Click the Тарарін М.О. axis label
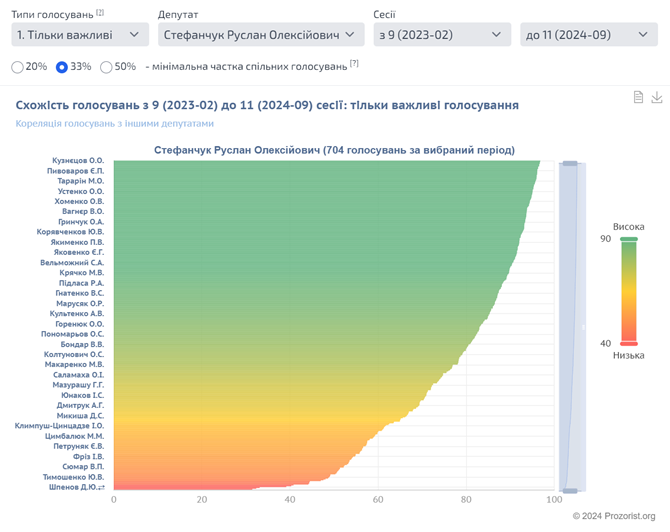This screenshot has height=532, width=670. tap(81, 181)
